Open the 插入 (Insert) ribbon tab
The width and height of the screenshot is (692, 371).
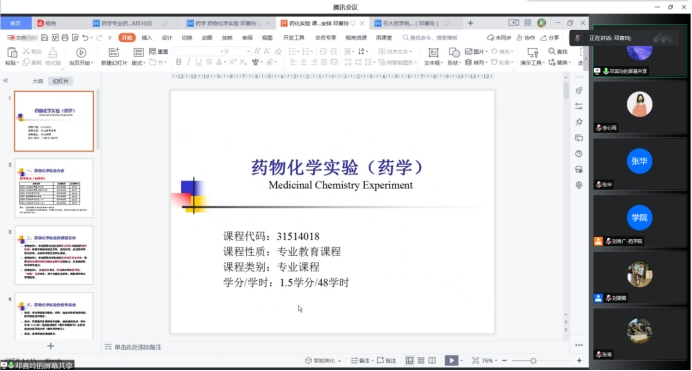pyautogui.click(x=147, y=37)
